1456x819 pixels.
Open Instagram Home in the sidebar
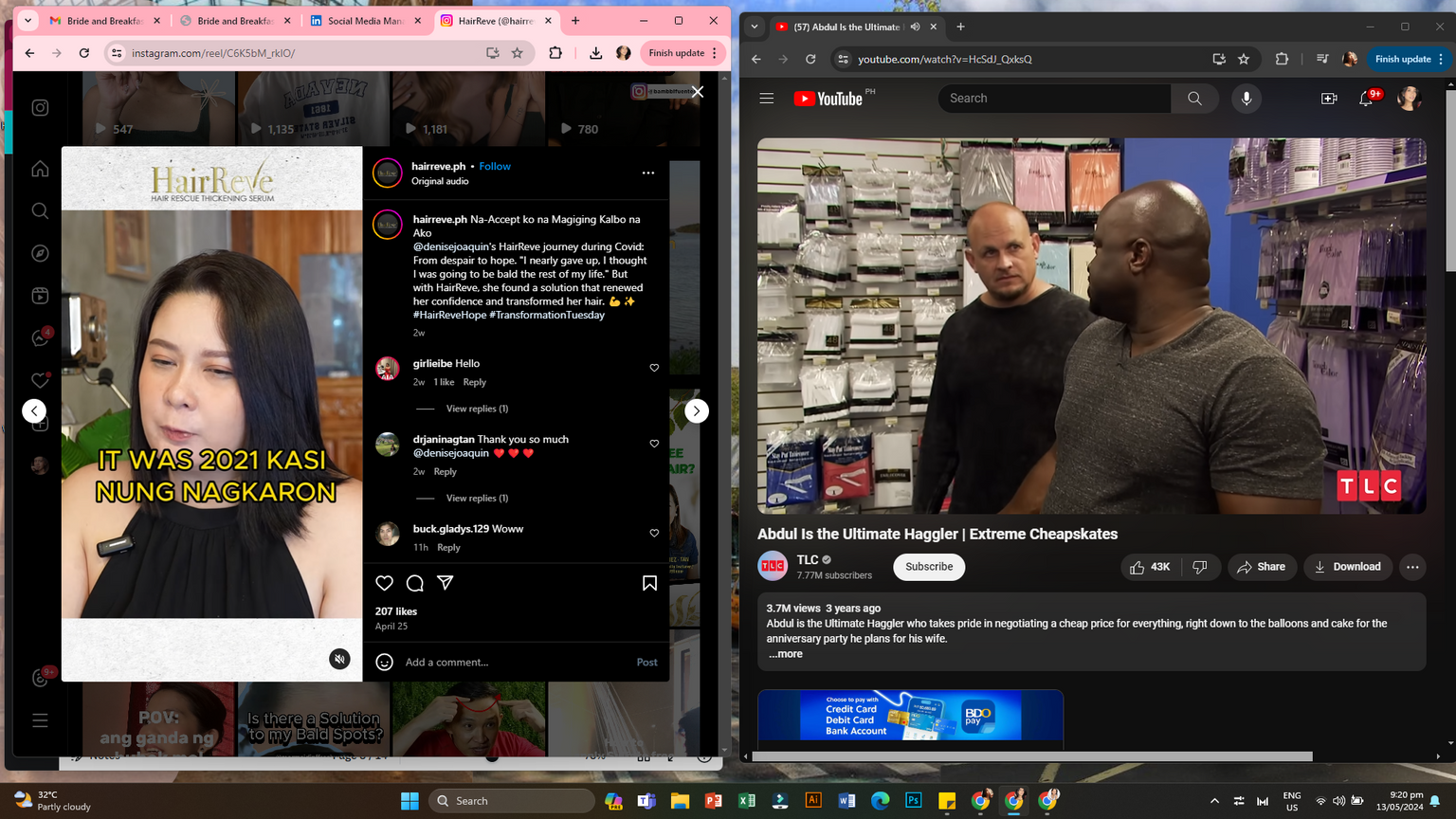coord(40,169)
